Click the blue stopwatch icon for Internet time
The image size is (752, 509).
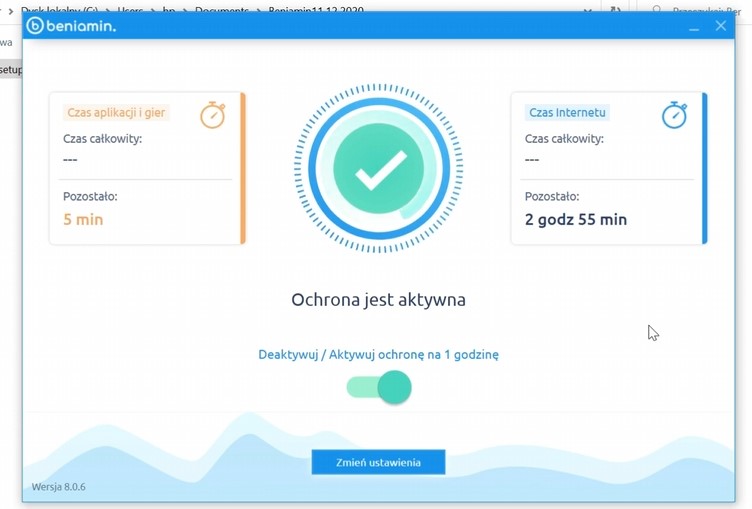pyautogui.click(x=674, y=115)
